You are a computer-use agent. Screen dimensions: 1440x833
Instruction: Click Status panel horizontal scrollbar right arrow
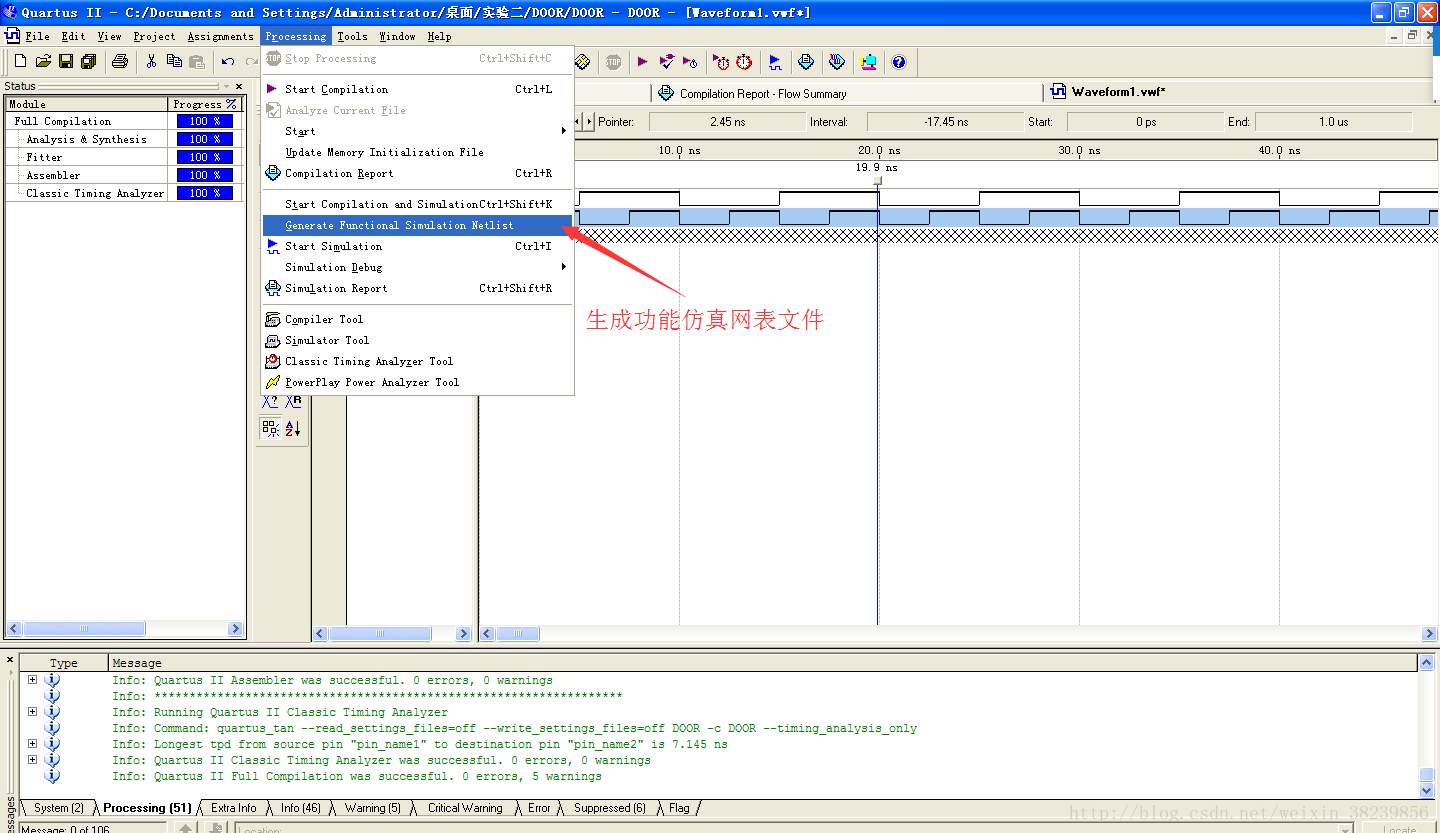click(x=236, y=629)
